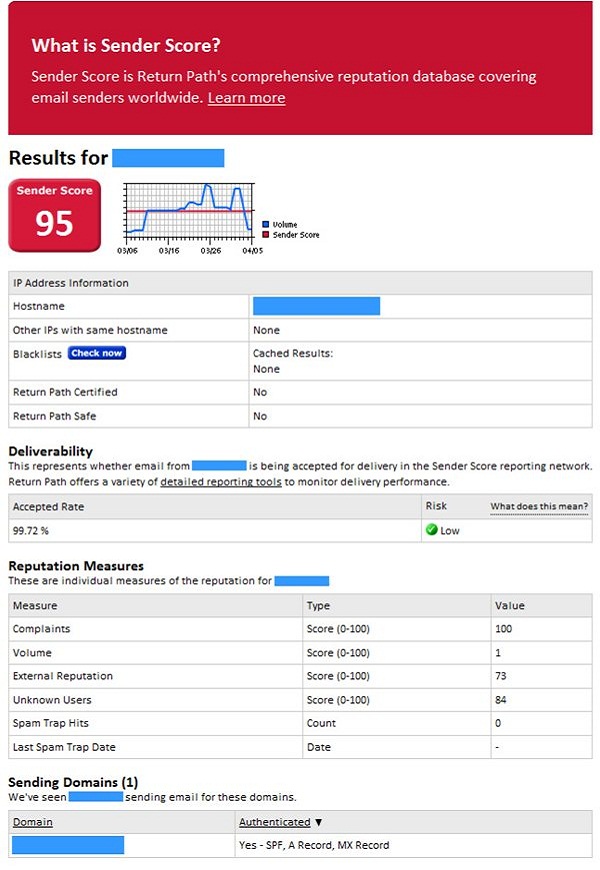Click the Sender Score 95 badge

[x=54, y=215]
